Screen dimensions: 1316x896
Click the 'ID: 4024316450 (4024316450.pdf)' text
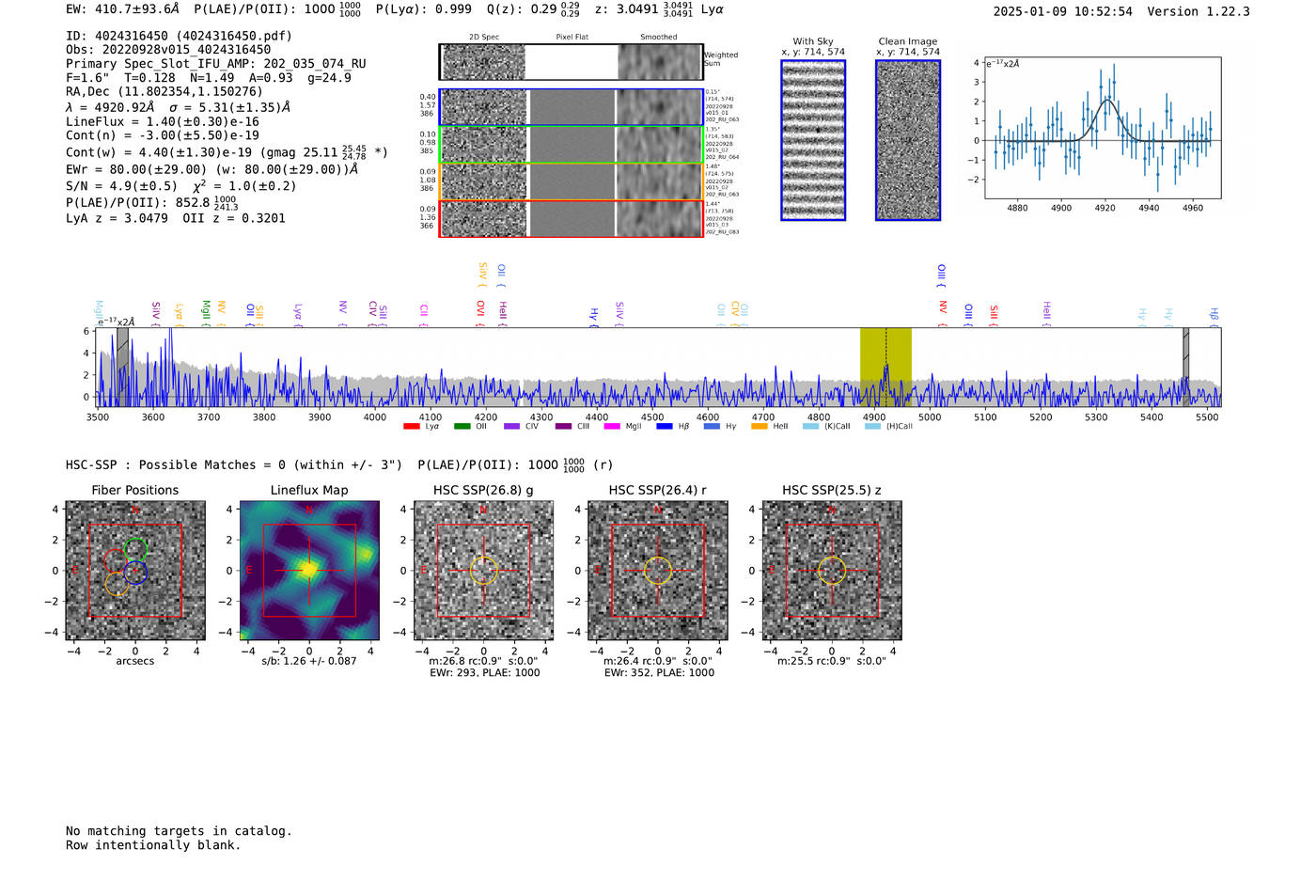click(180, 36)
